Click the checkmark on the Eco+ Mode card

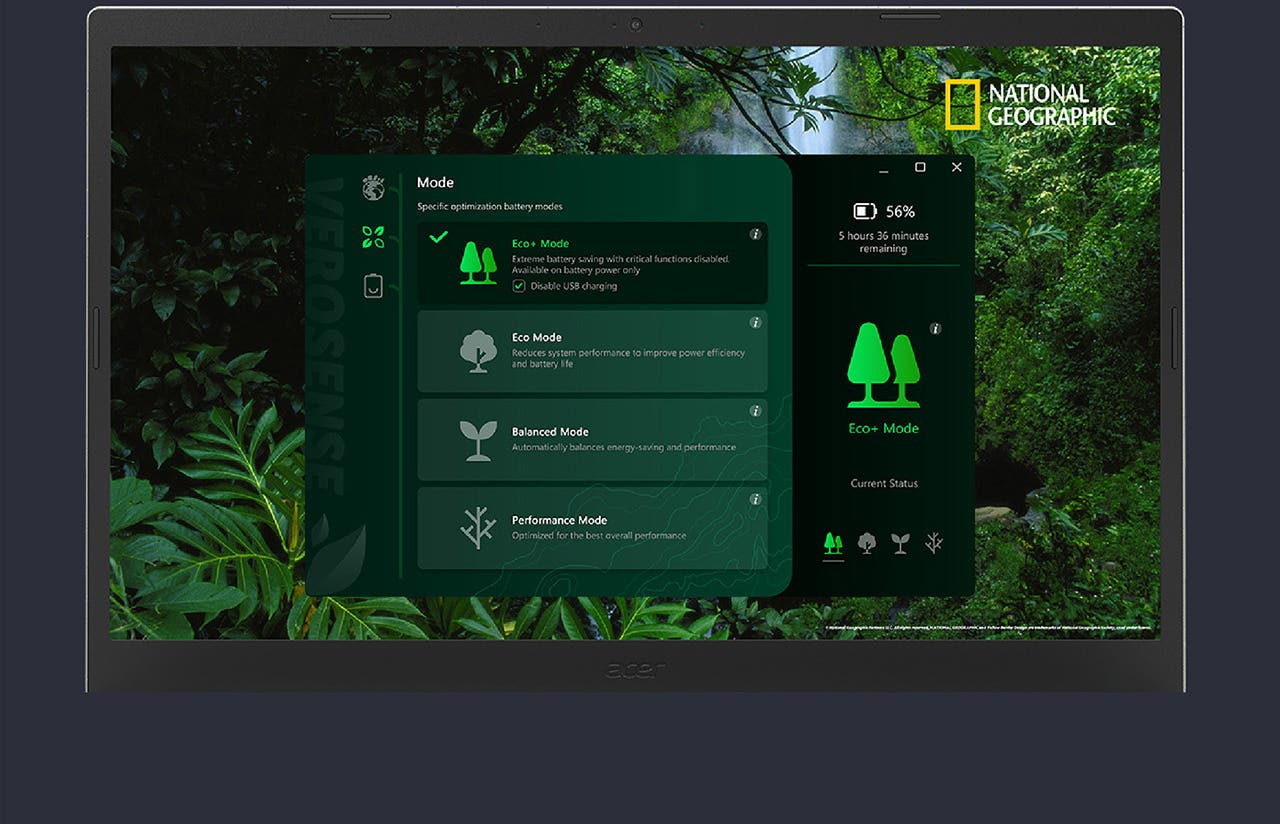tap(438, 237)
